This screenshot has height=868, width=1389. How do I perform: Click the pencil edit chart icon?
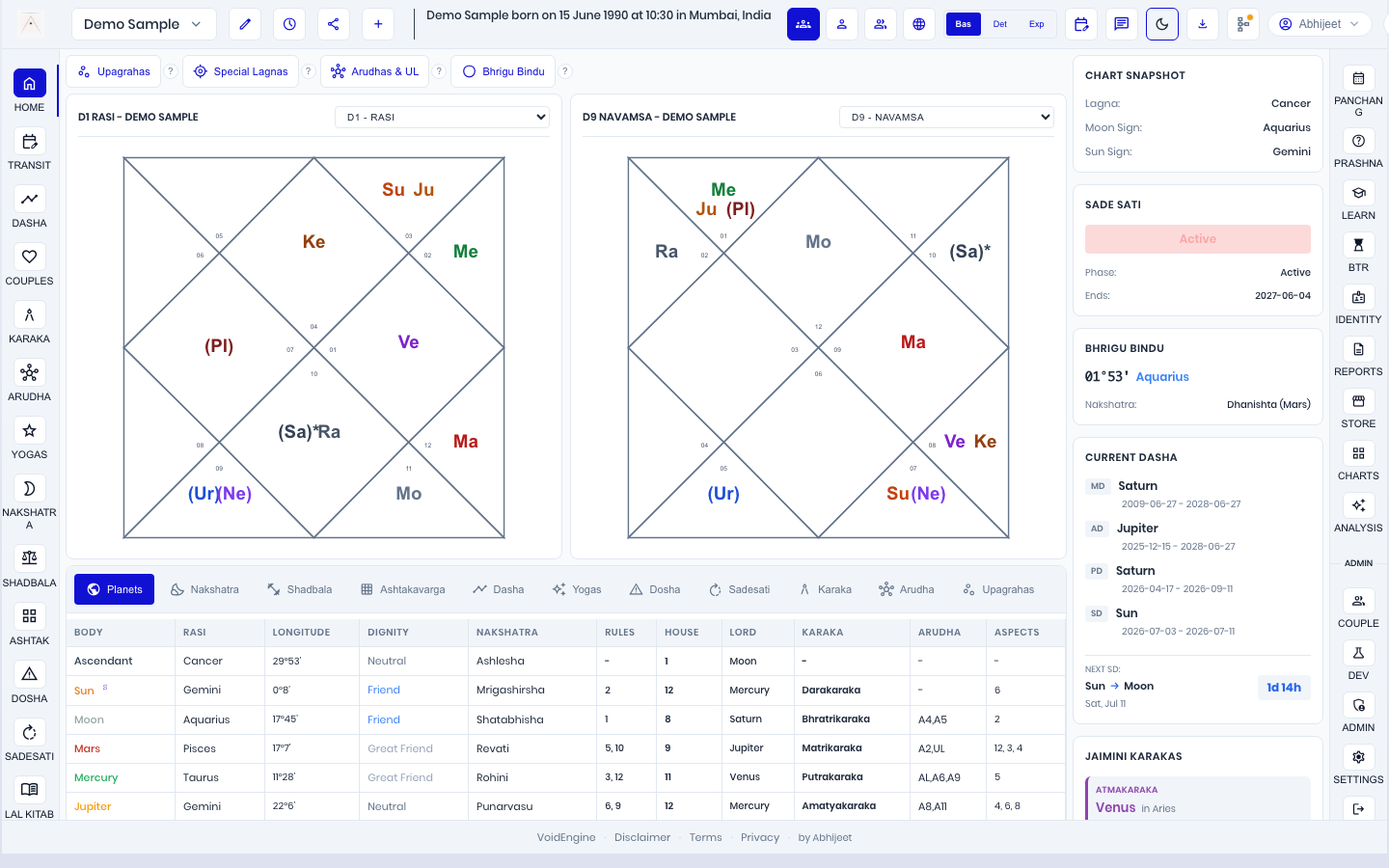pos(245,24)
